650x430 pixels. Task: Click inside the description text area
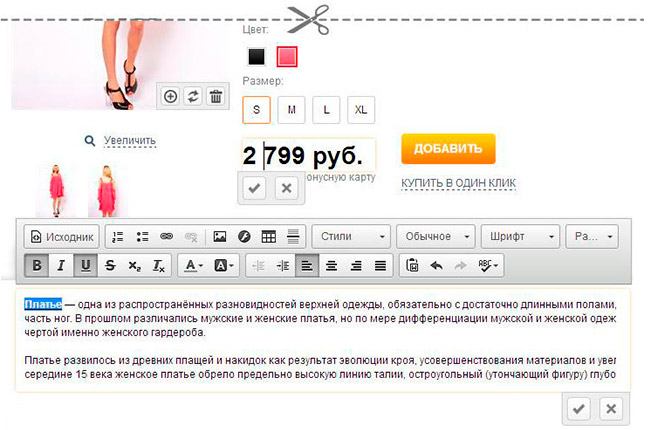pos(323,340)
